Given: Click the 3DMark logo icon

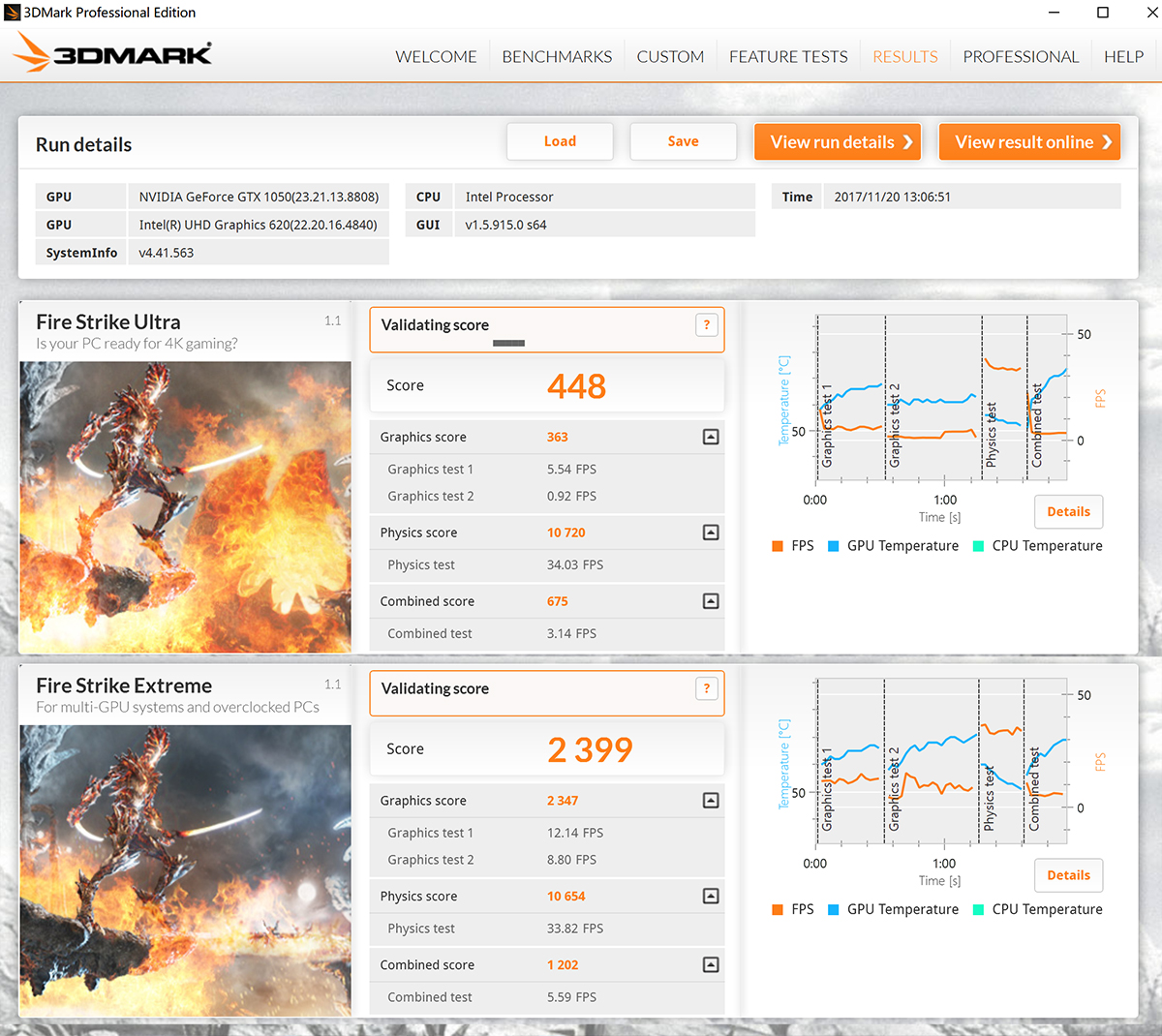Looking at the screenshot, I should point(112,54).
